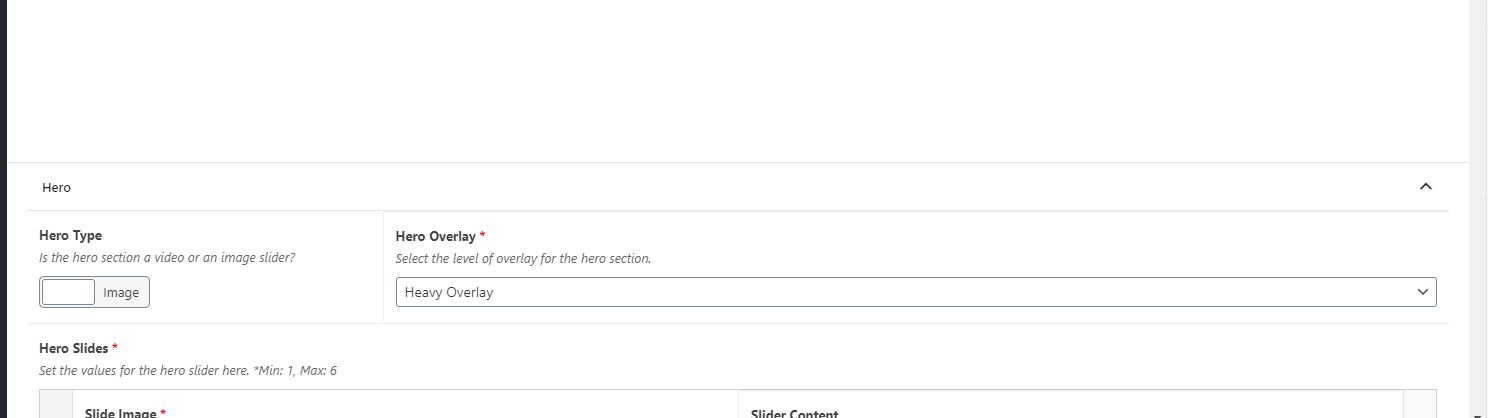Click the red asterisk beside Hero Slides
Screen dimensions: 1488x418
[x=115, y=348]
